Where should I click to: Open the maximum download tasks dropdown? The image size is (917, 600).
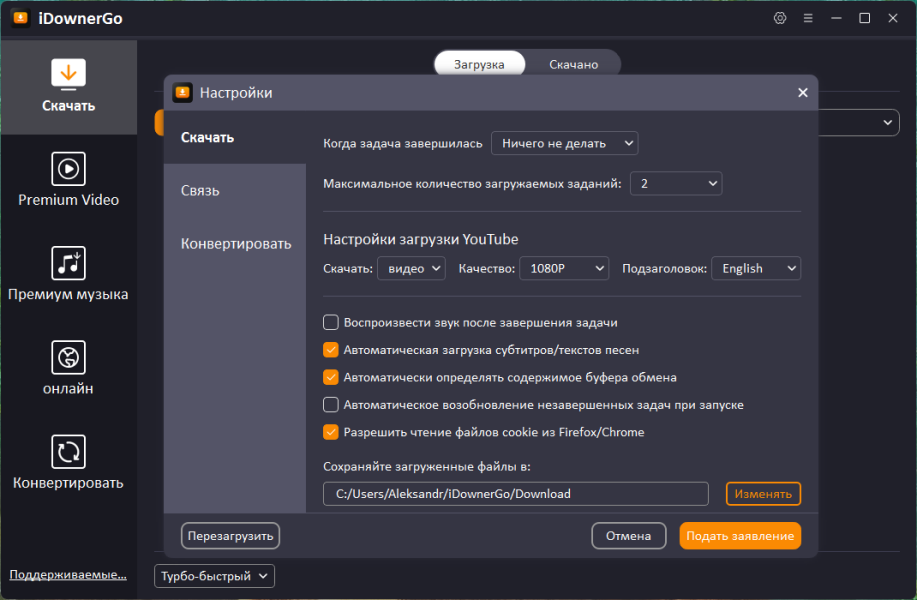676,184
